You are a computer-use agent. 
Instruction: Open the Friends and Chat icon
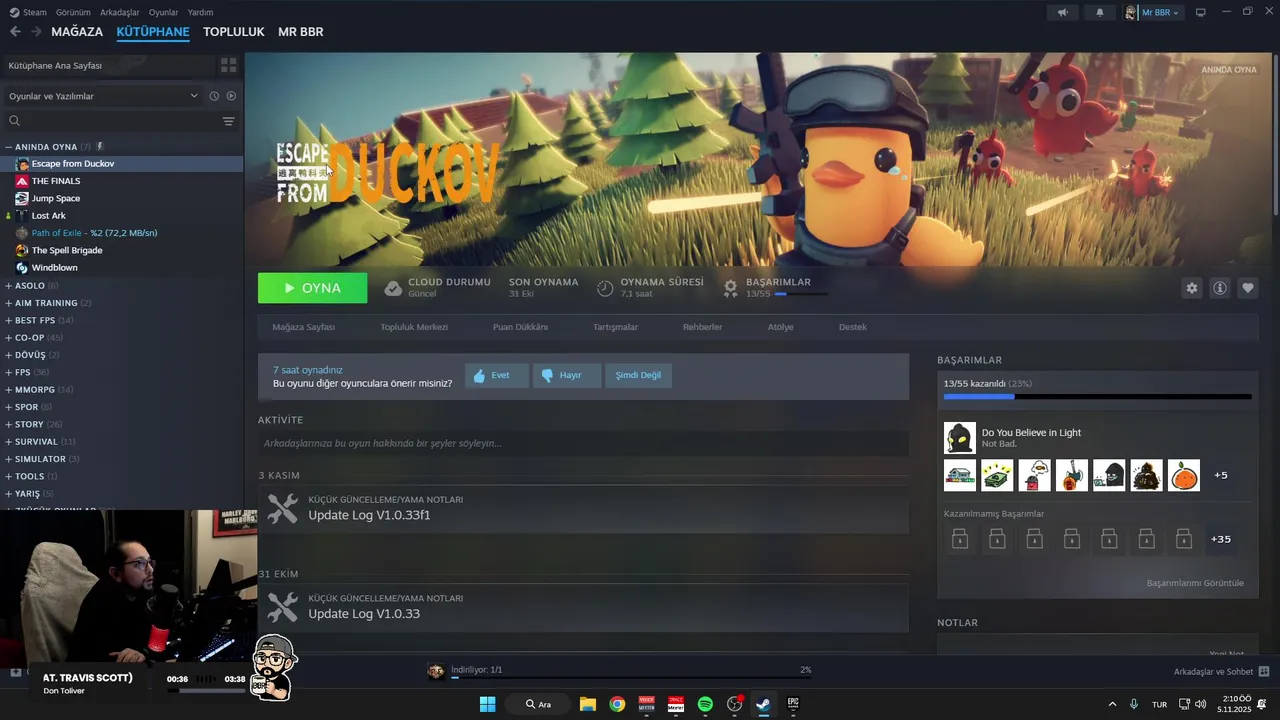(1263, 672)
